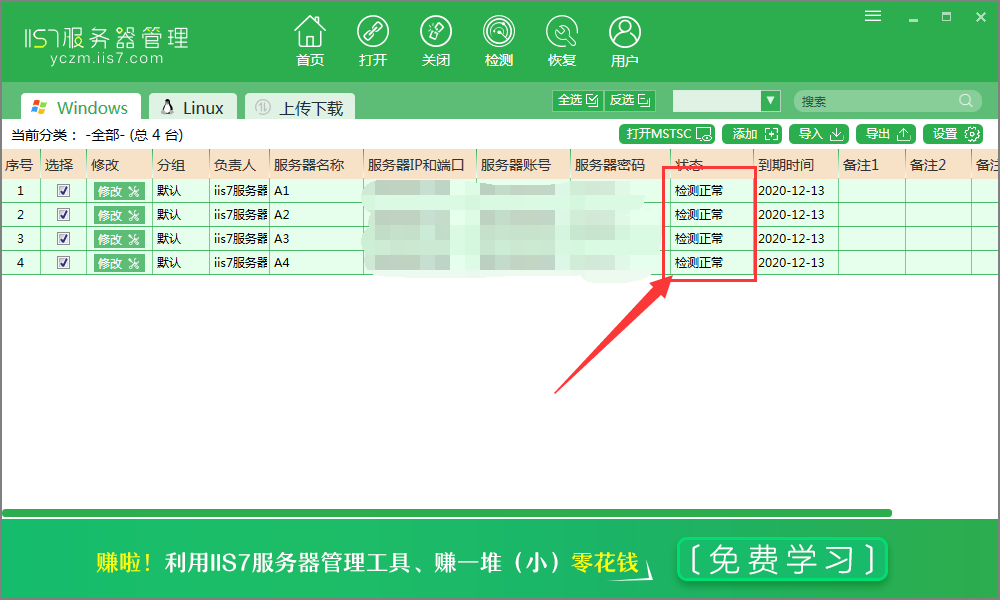Sort by 序号 column header
The width and height of the screenshot is (1000, 600).
pyautogui.click(x=20, y=165)
